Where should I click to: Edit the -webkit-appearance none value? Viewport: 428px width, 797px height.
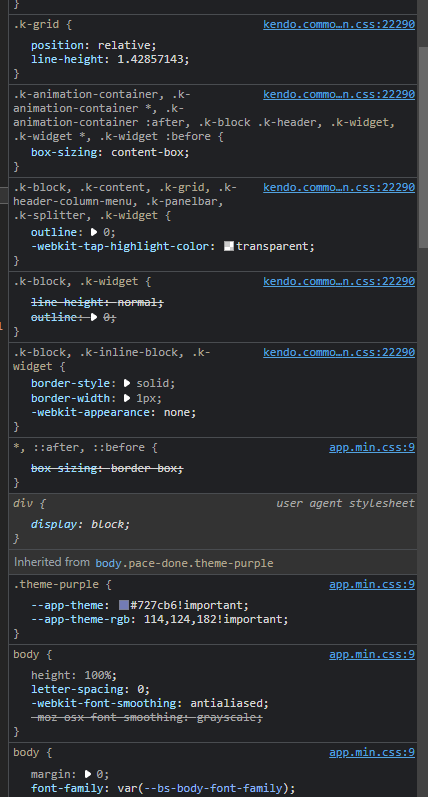179,412
